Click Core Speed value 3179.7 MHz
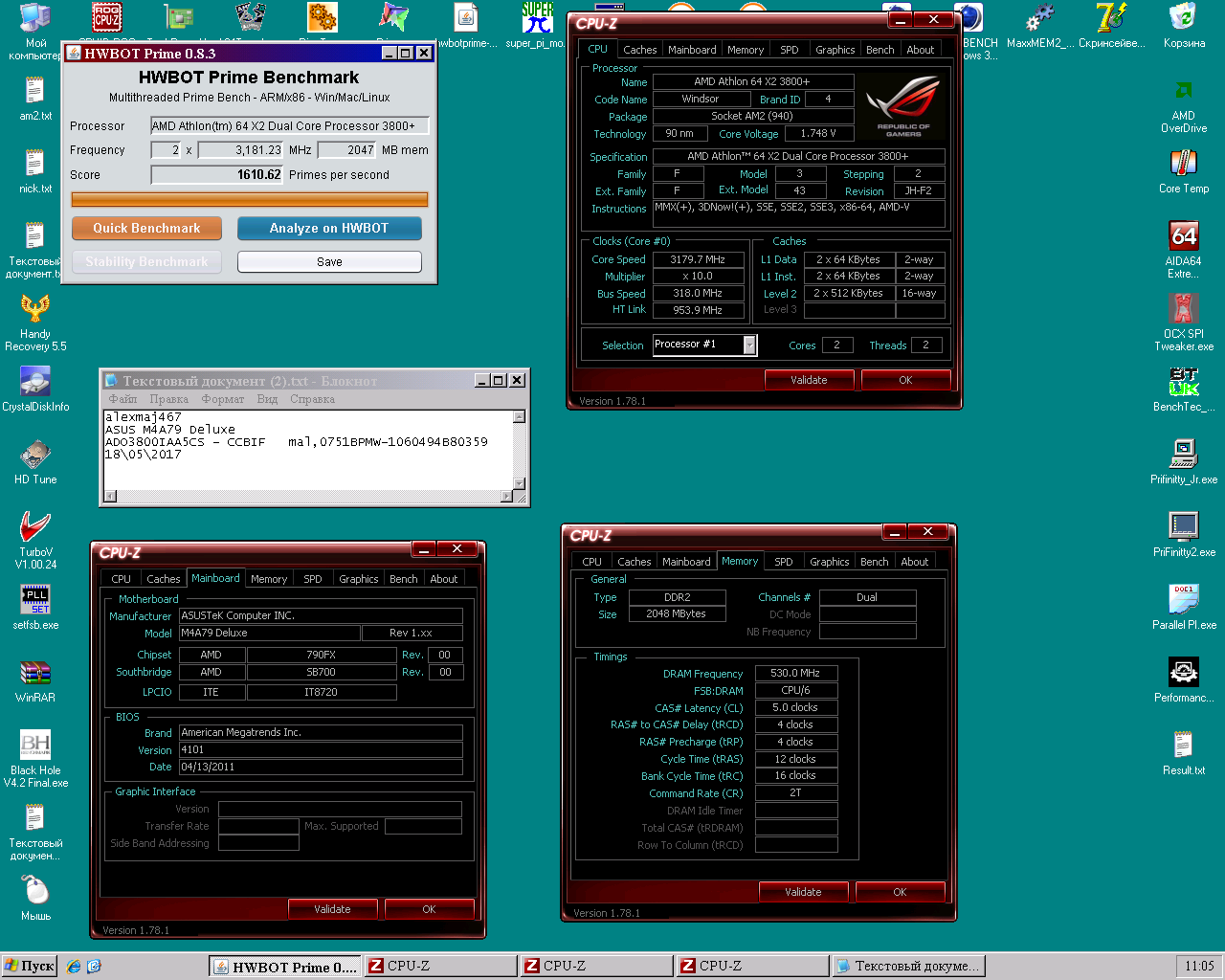This screenshot has height=980, width=1225. click(x=698, y=259)
